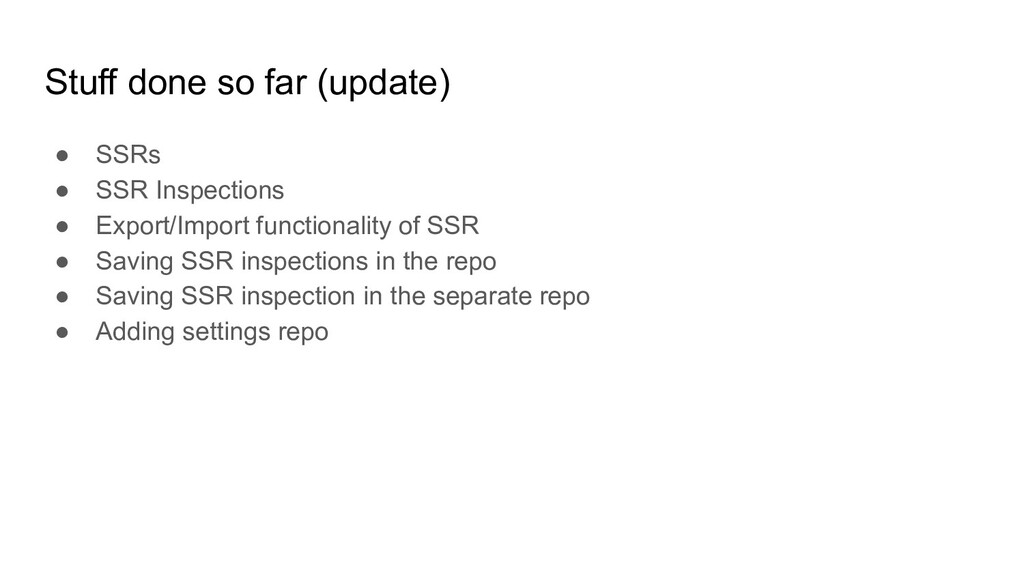
Task: Click the 'Saving SSR inspection in the separate repo' line
Action: click(x=343, y=296)
